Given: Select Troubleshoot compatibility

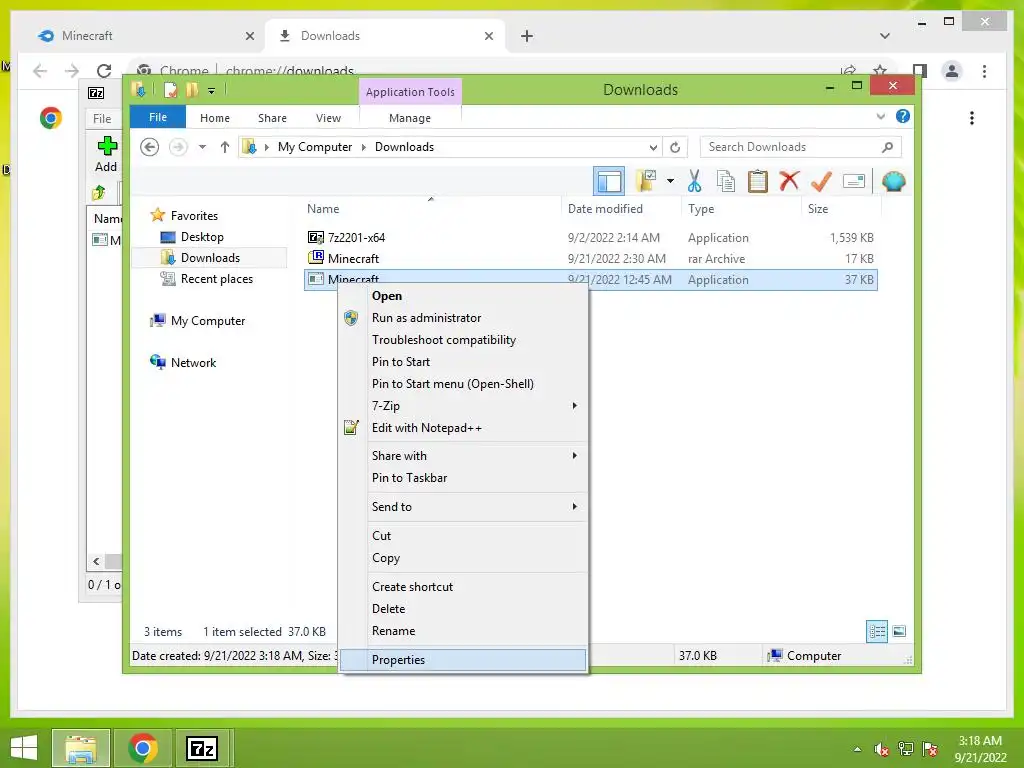Looking at the screenshot, I should 463,340.
